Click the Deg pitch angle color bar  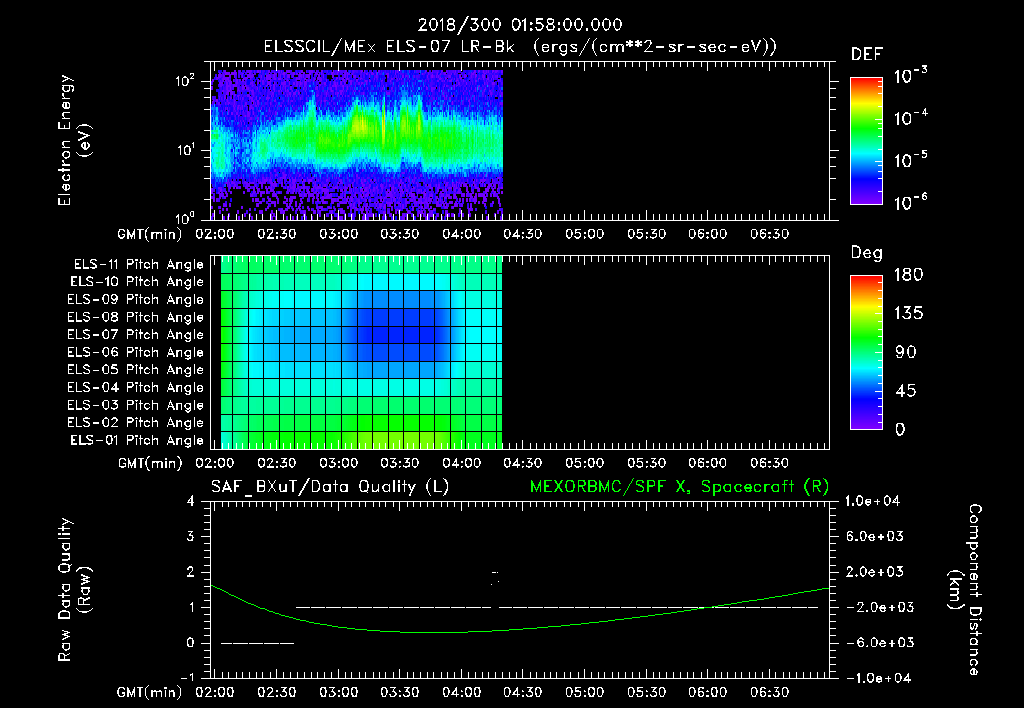[866, 352]
